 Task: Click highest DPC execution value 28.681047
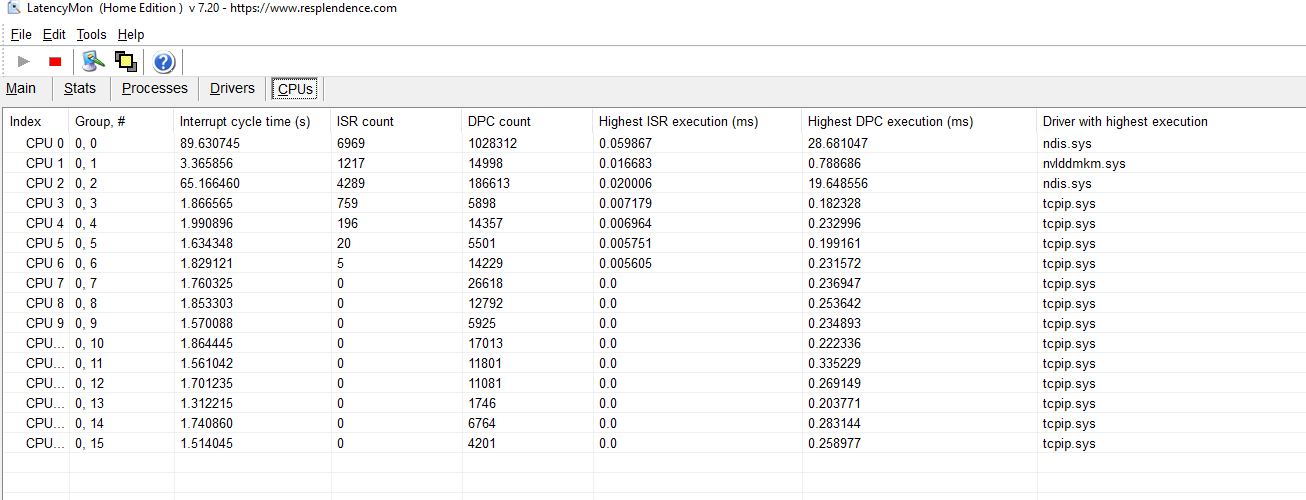point(838,143)
